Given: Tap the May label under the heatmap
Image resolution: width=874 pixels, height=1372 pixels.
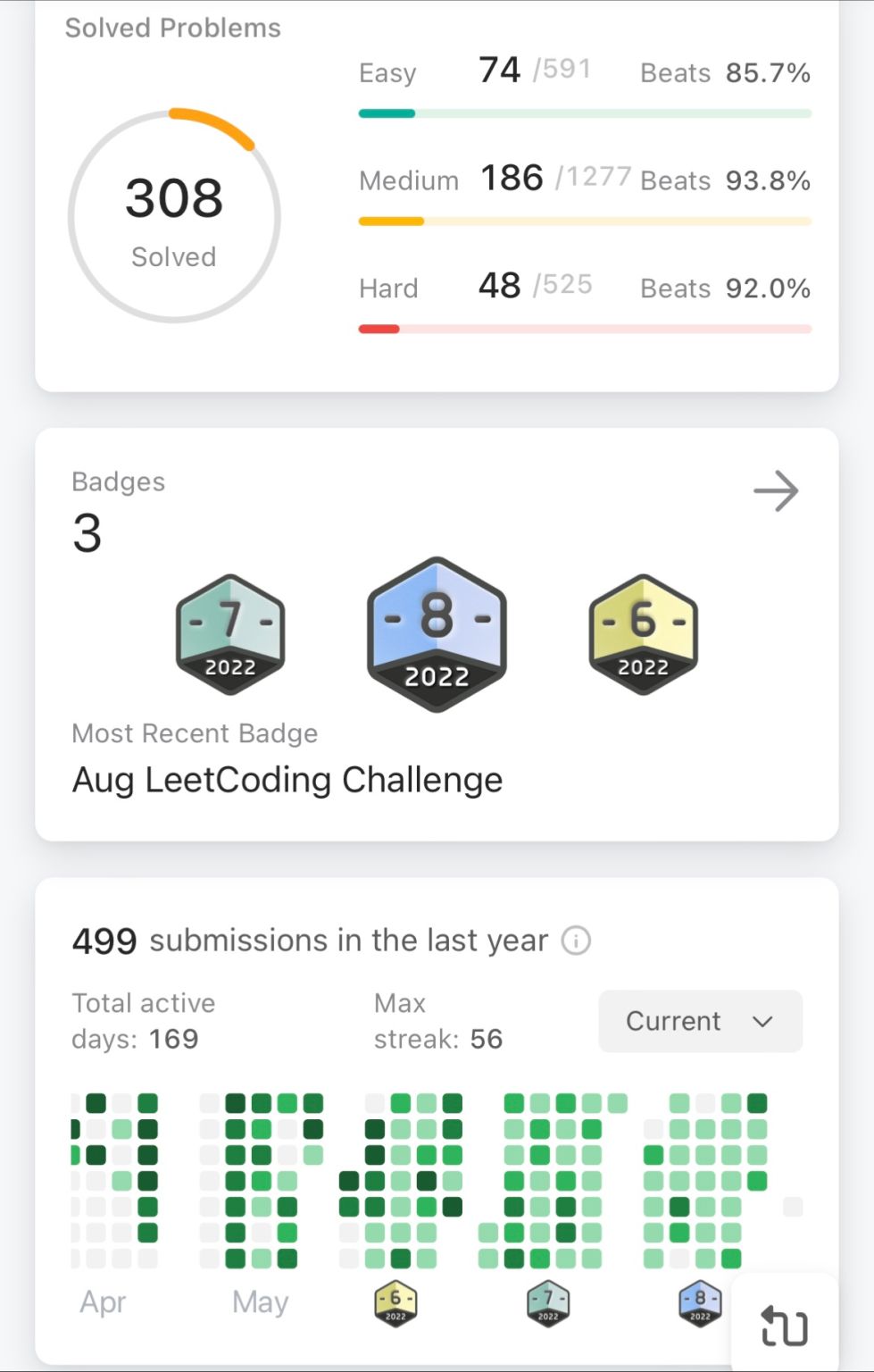Looking at the screenshot, I should [260, 1303].
